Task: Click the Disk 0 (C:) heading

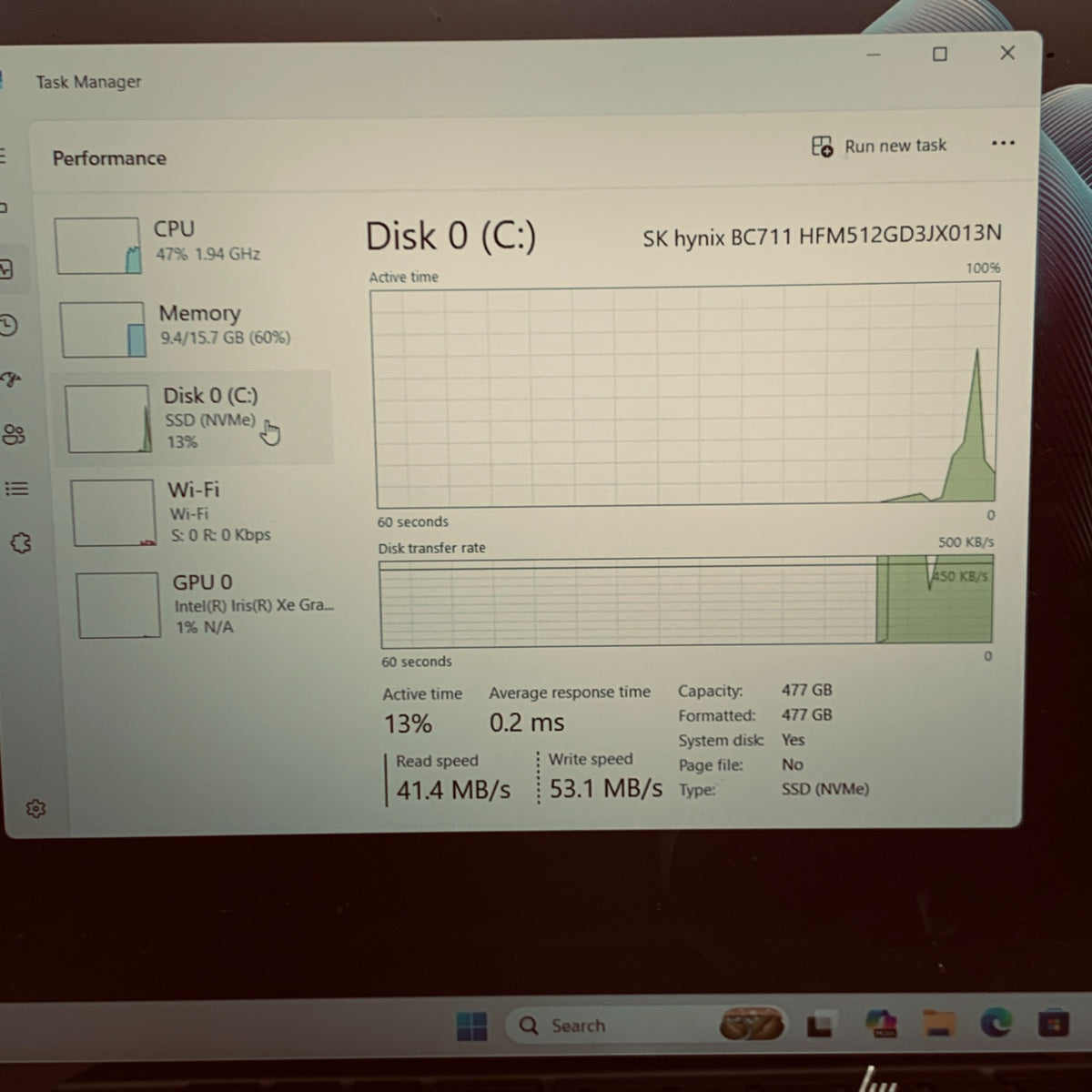Action: [450, 237]
